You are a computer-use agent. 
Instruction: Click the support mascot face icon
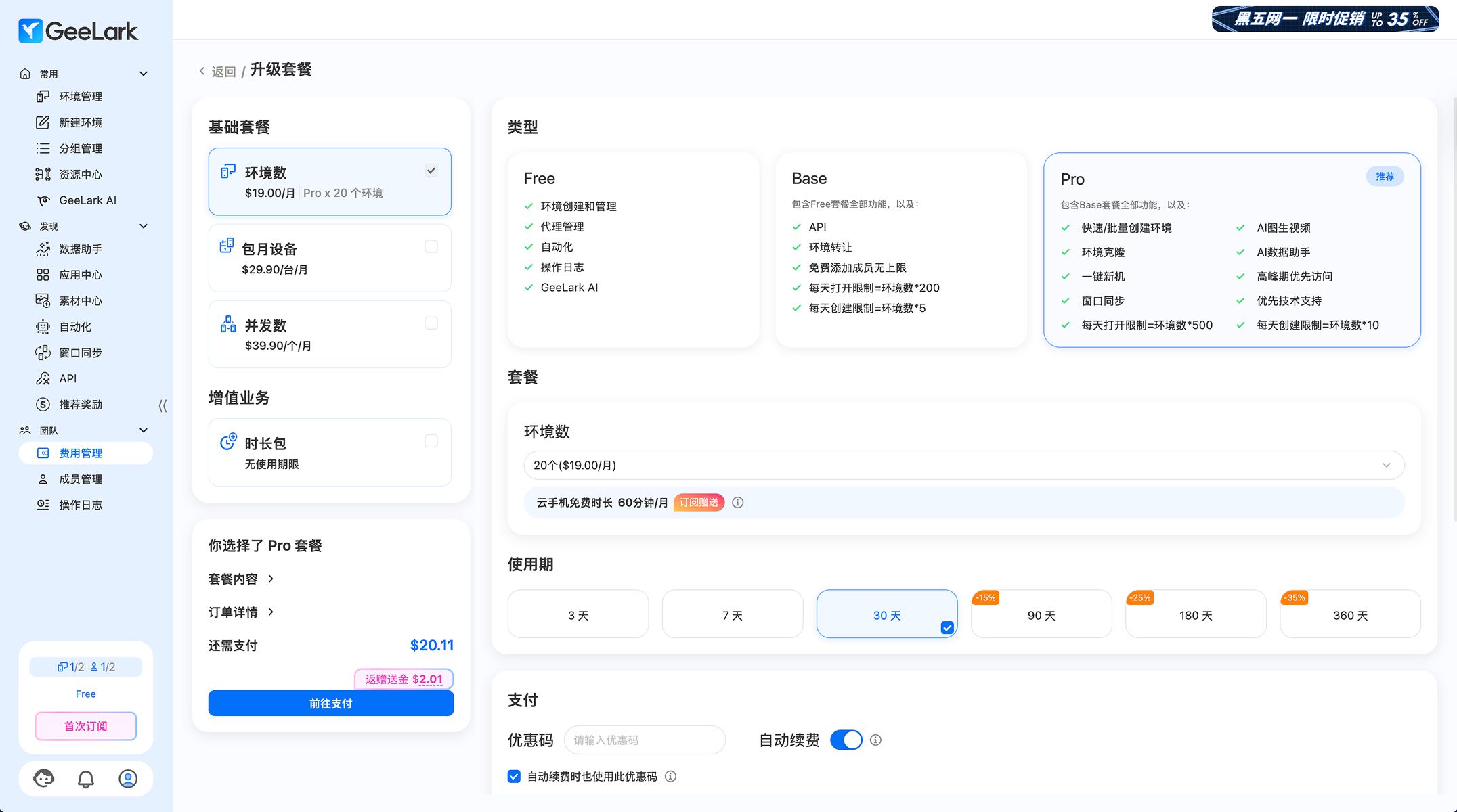(x=44, y=779)
